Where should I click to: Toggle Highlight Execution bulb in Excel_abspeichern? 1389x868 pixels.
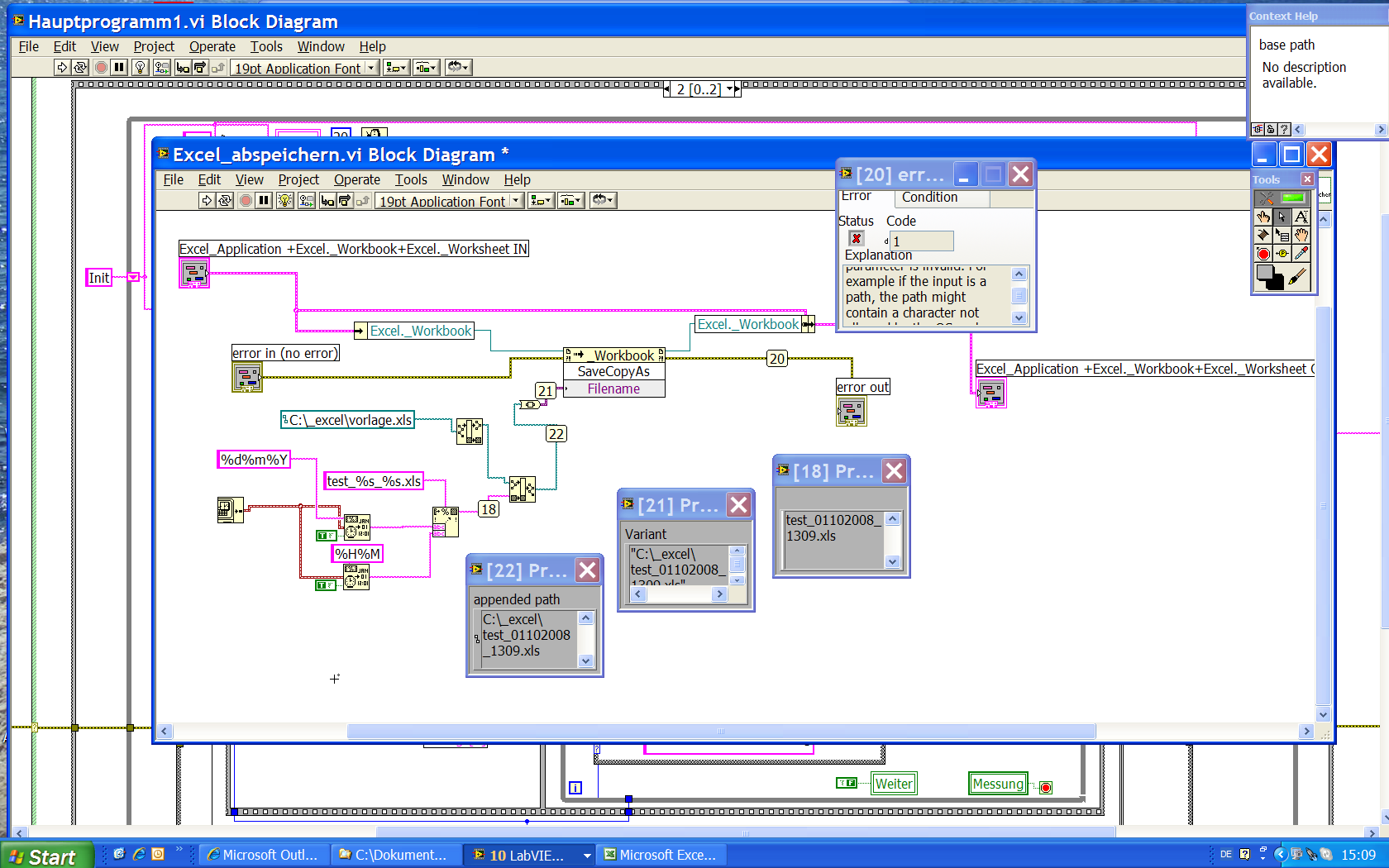click(x=285, y=200)
